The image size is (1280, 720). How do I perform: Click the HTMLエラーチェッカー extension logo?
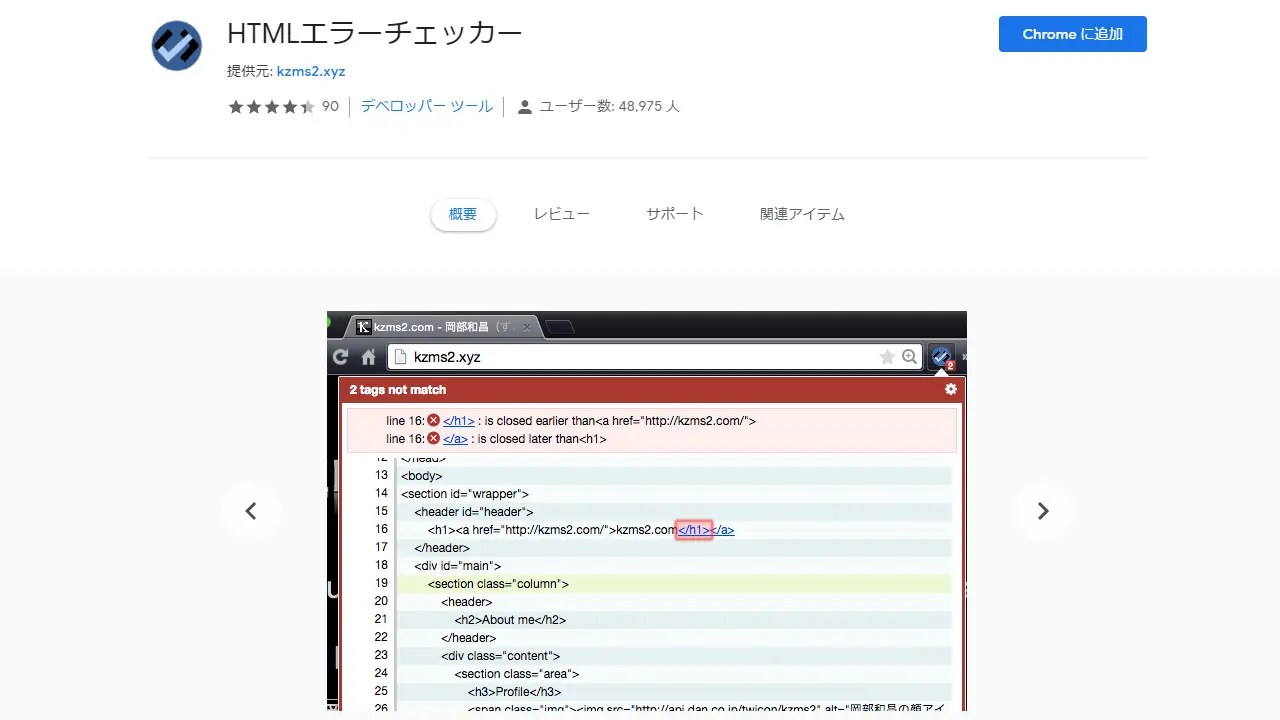pyautogui.click(x=176, y=45)
